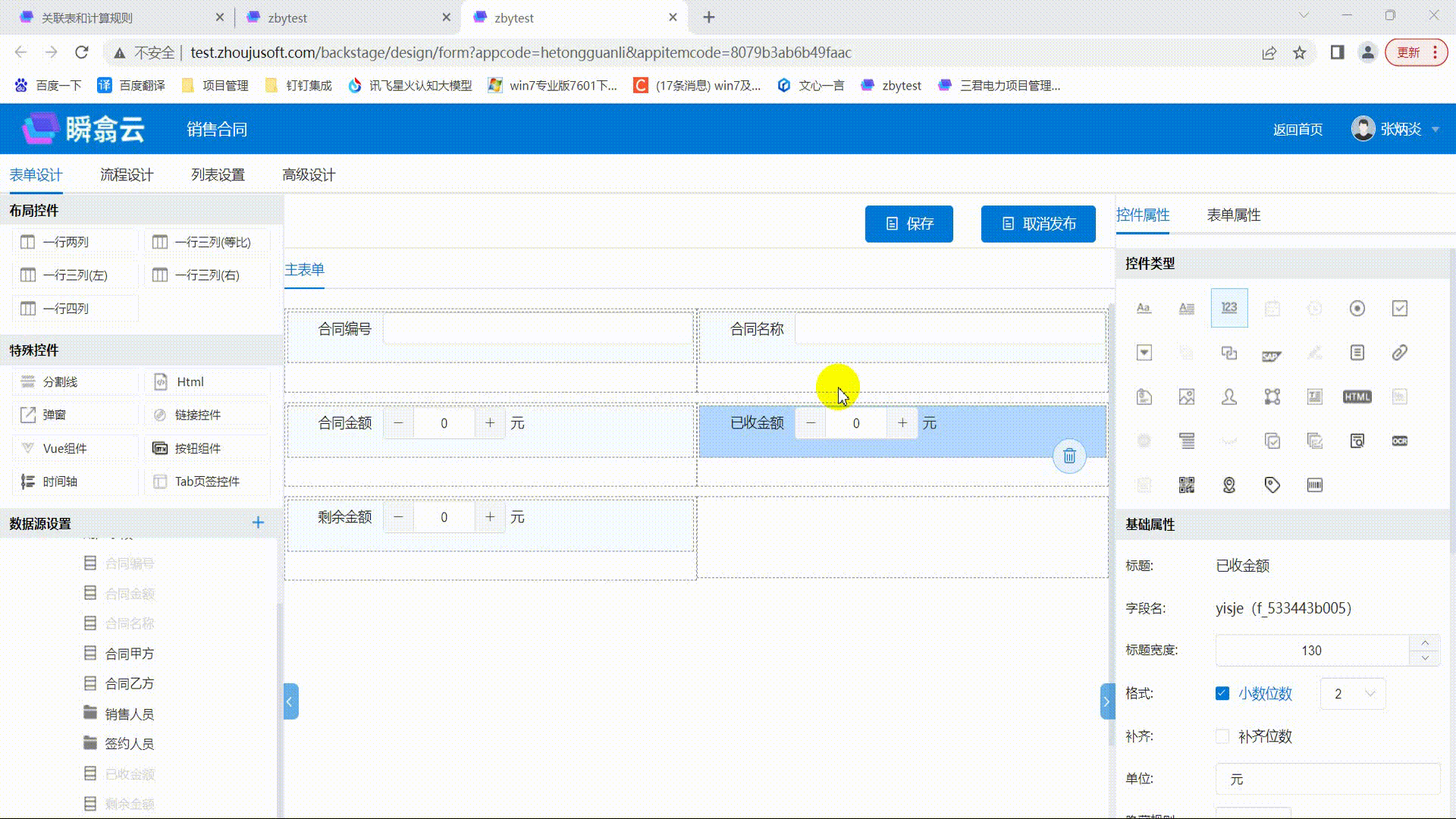Collapse left panel with arrow handle
The image size is (1456, 819).
[290, 701]
